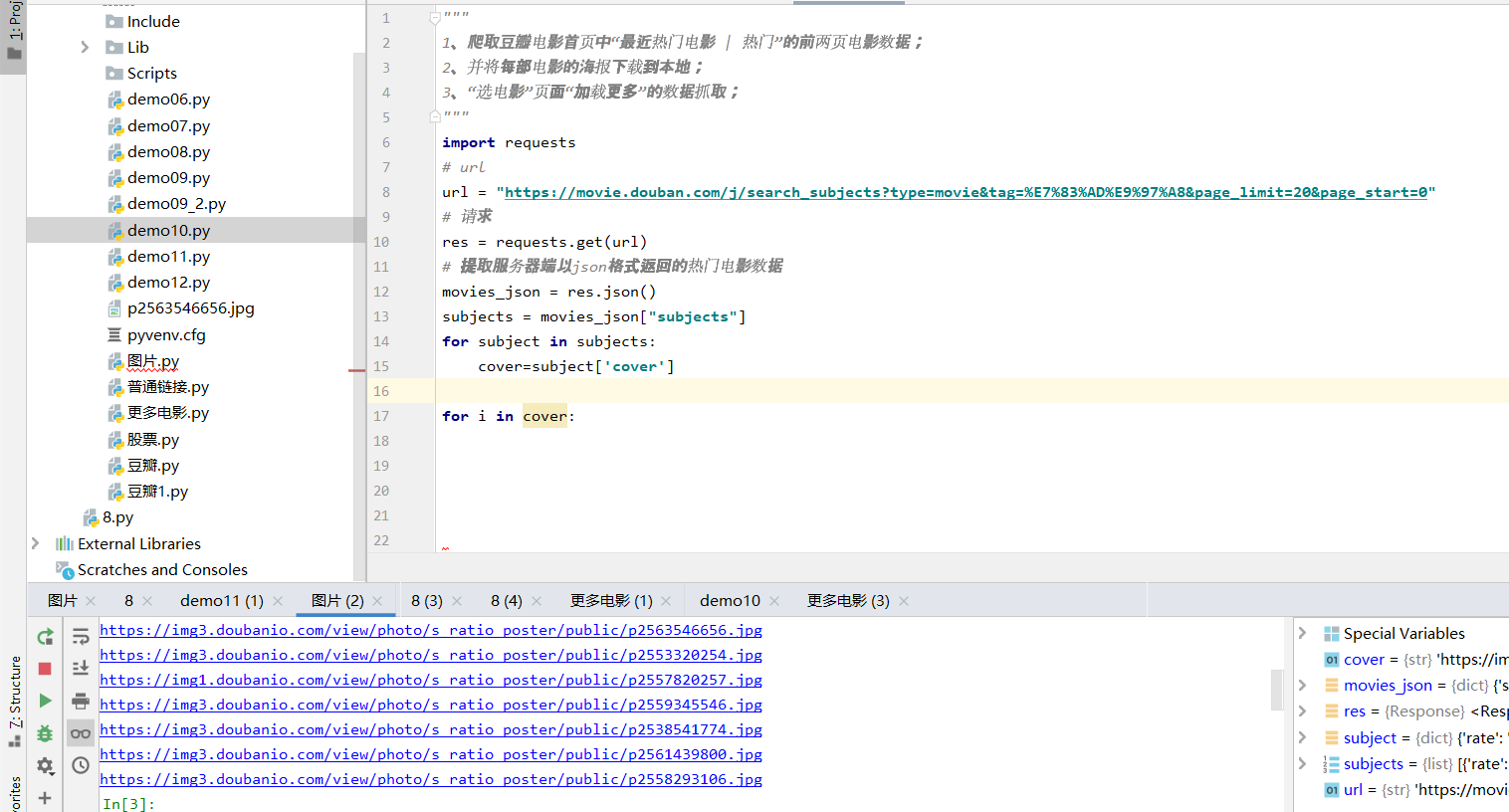1509x812 pixels.
Task: Open poster link p2558293106.jpg in console
Action: 431,779
